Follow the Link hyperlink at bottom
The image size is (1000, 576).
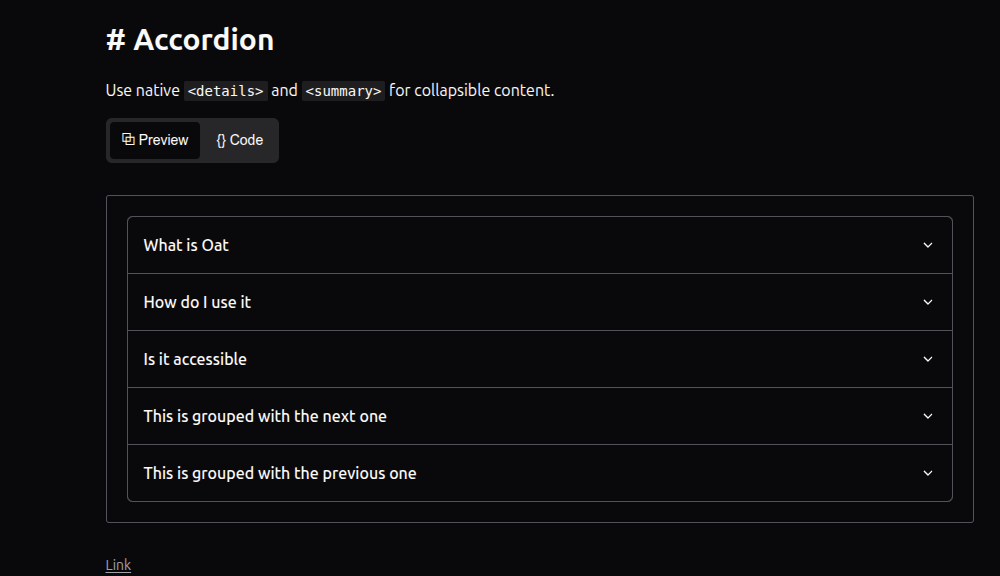tap(118, 565)
